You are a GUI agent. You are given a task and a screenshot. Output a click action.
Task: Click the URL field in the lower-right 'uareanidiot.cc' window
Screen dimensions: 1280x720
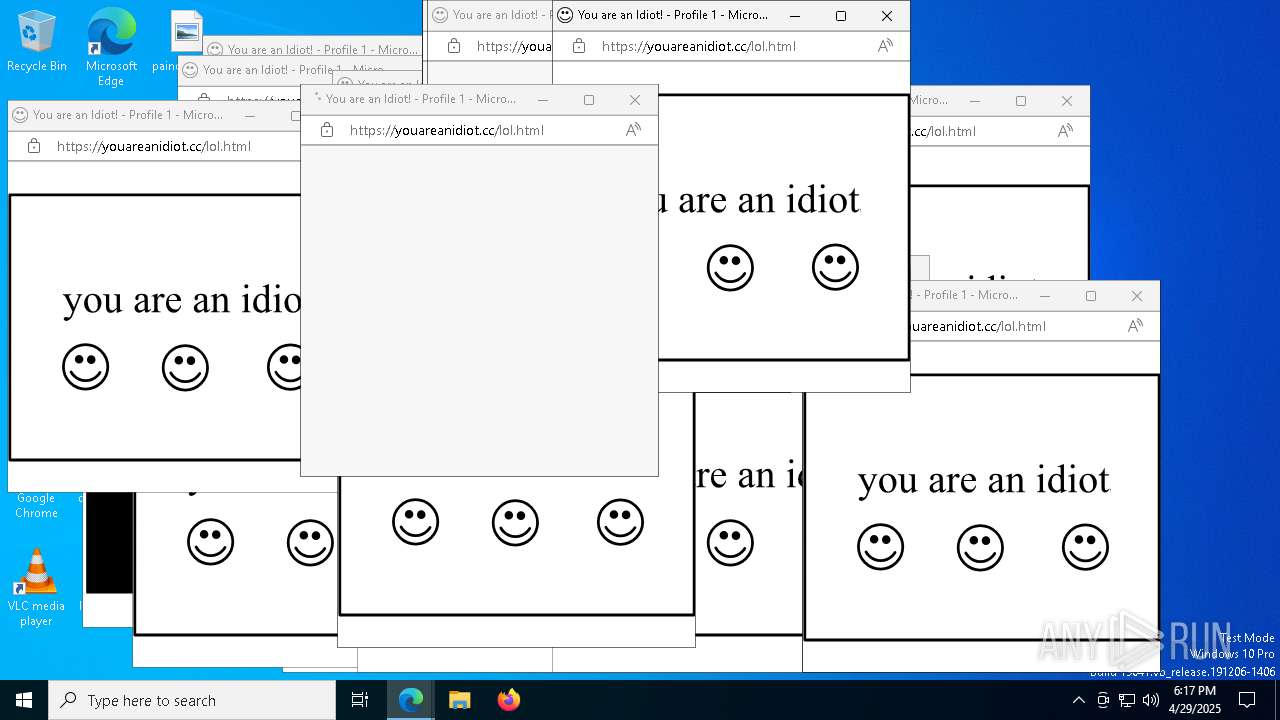click(x=979, y=326)
